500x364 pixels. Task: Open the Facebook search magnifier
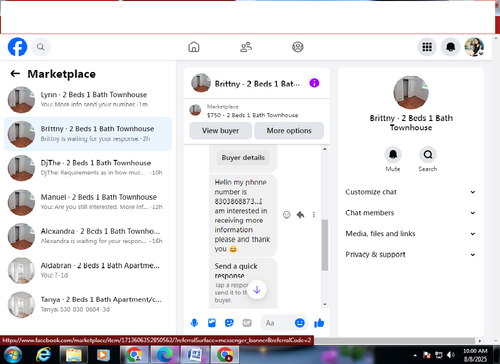click(41, 47)
